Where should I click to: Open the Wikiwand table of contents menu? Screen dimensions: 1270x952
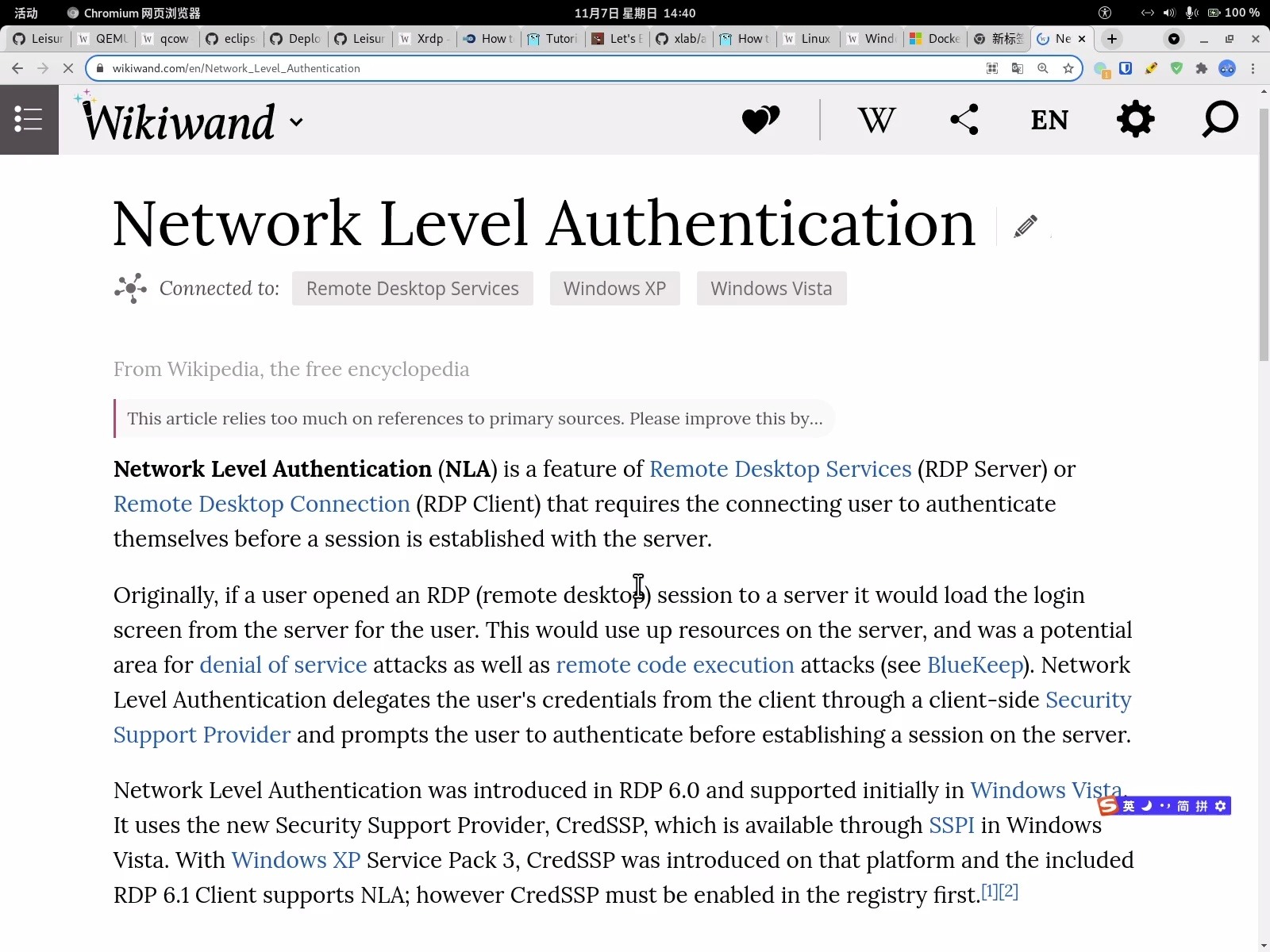tap(29, 120)
